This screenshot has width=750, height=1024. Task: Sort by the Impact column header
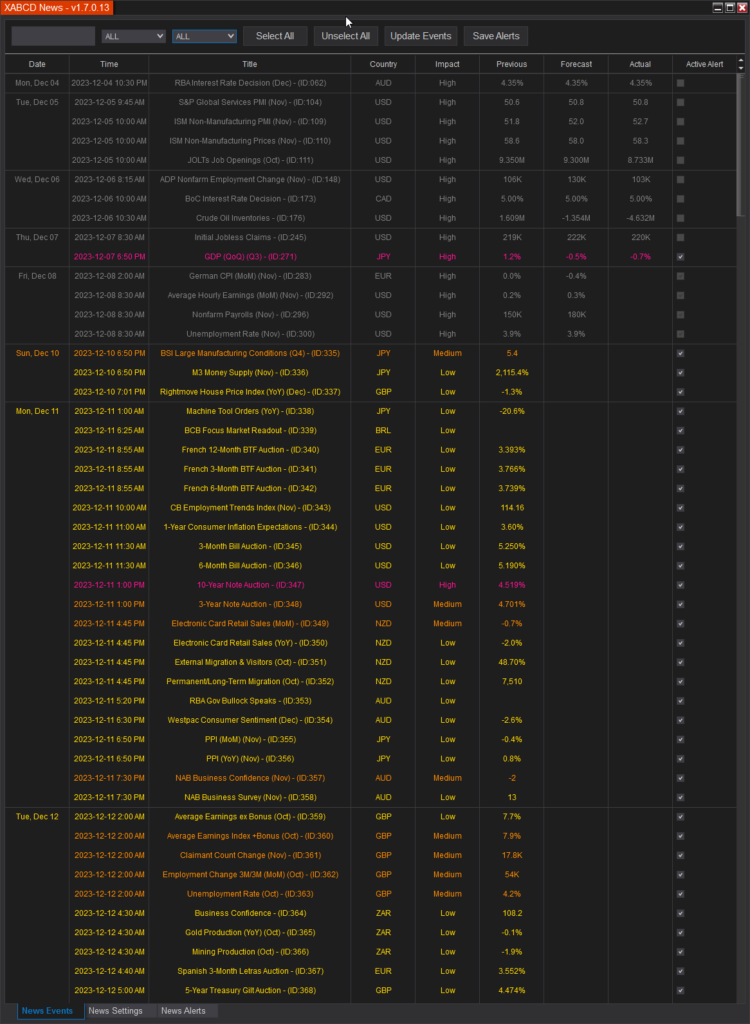448,64
